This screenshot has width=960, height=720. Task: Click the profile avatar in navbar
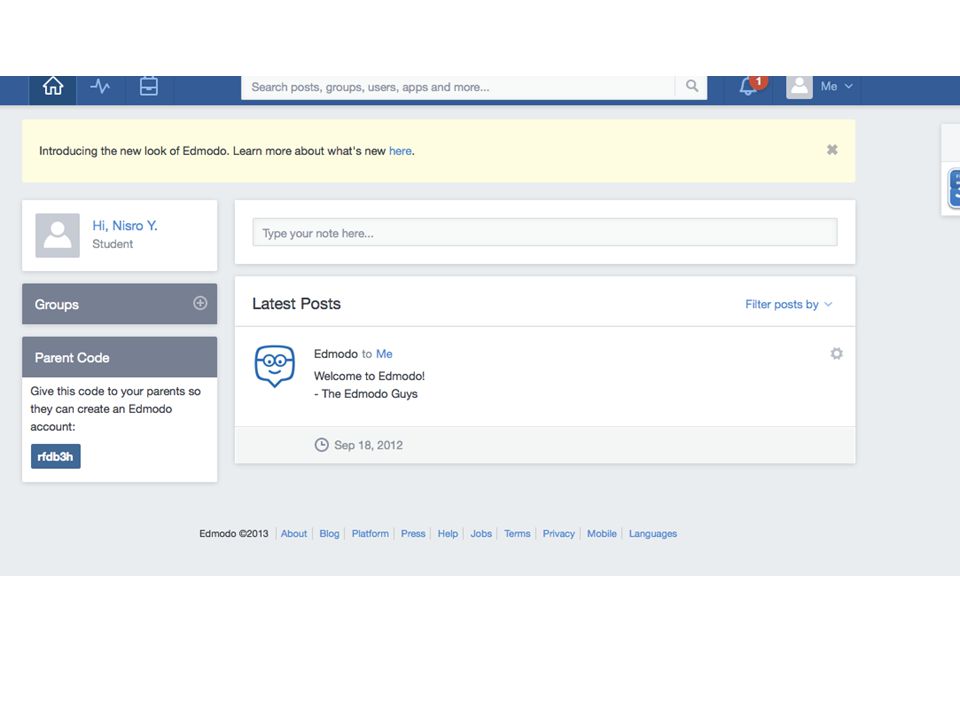799,87
